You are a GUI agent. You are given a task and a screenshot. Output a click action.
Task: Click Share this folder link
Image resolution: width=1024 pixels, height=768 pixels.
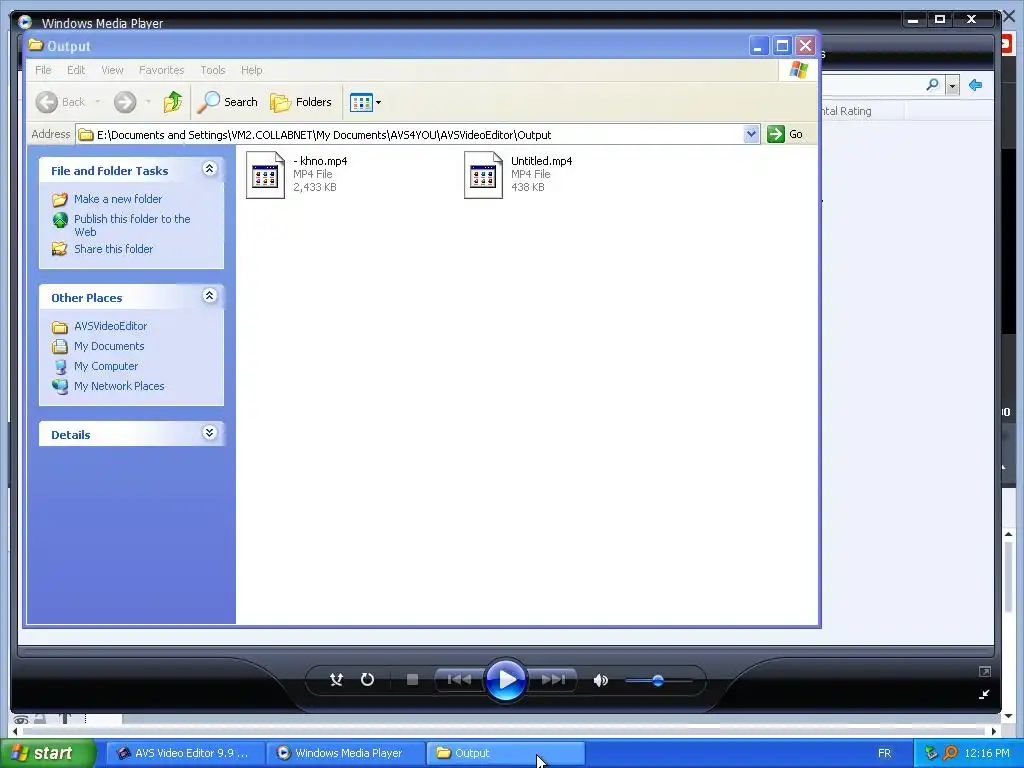pyautogui.click(x=113, y=249)
